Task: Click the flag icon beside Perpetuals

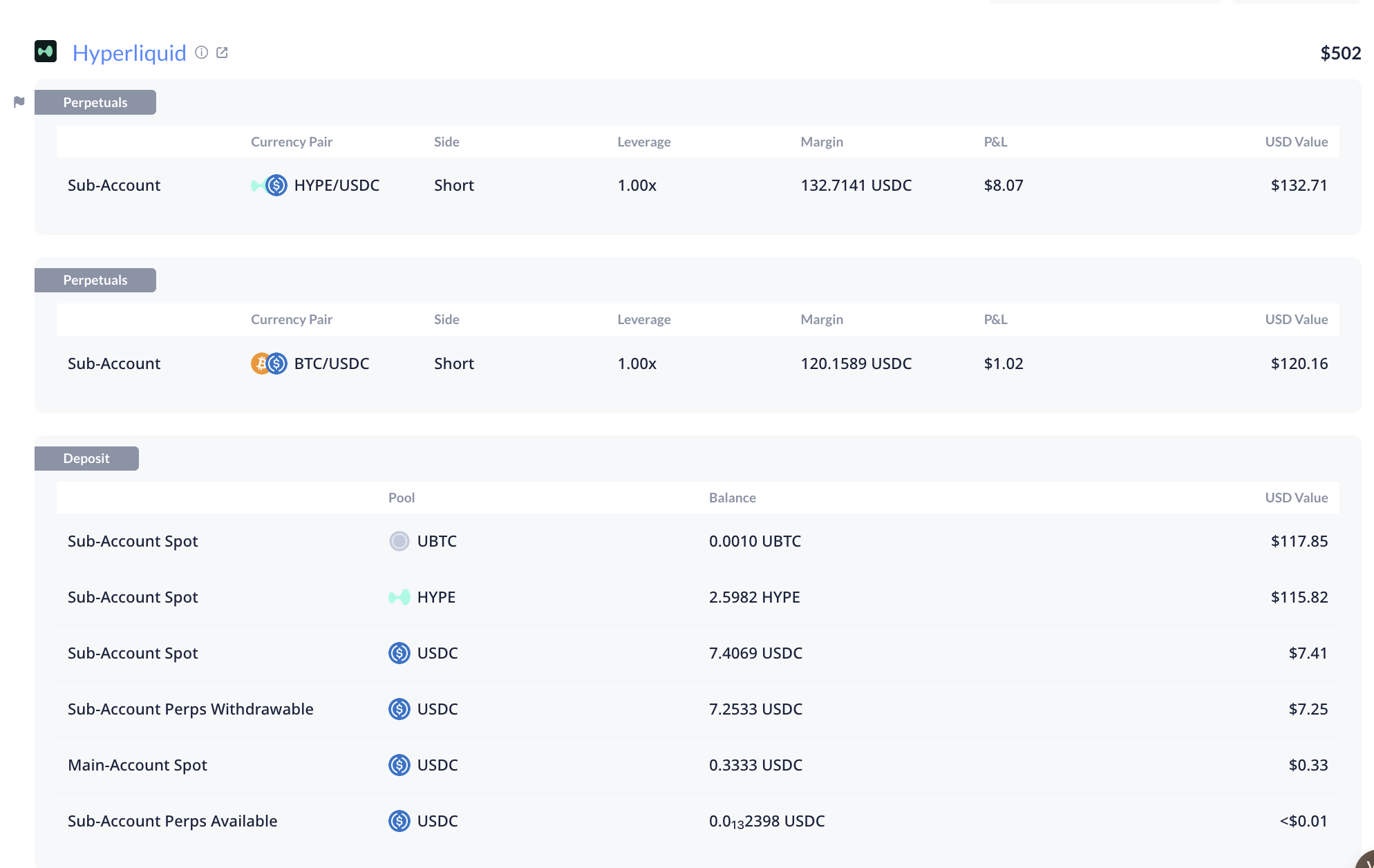Action: [x=19, y=102]
